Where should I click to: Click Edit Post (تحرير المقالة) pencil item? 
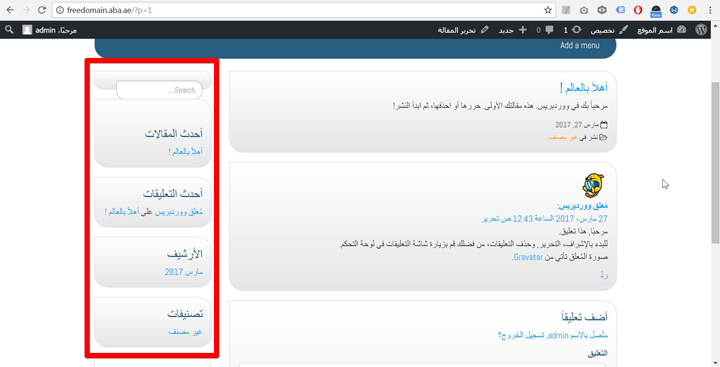[x=463, y=30]
